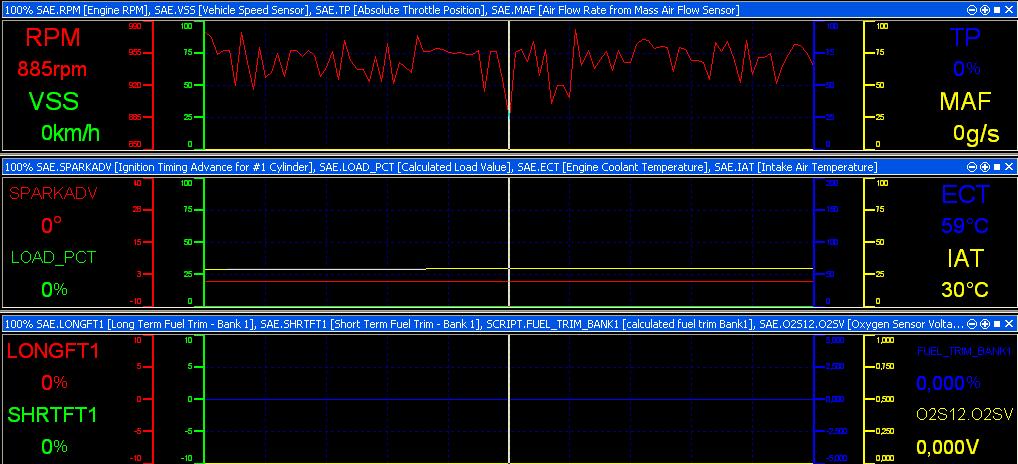This screenshot has width=1018, height=464.
Task: Select the RPM 885rpm readout
Action: [52, 68]
